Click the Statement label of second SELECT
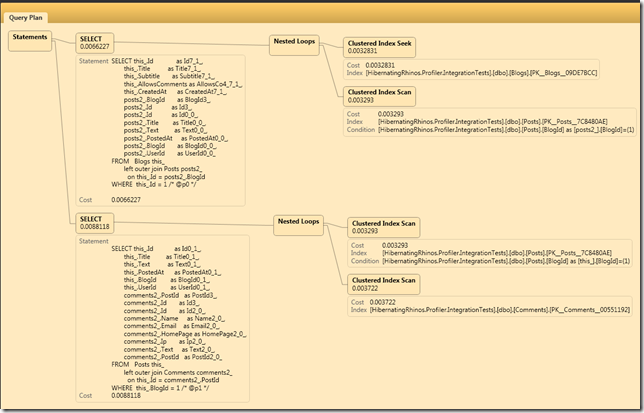This screenshot has width=644, height=413. click(94, 241)
